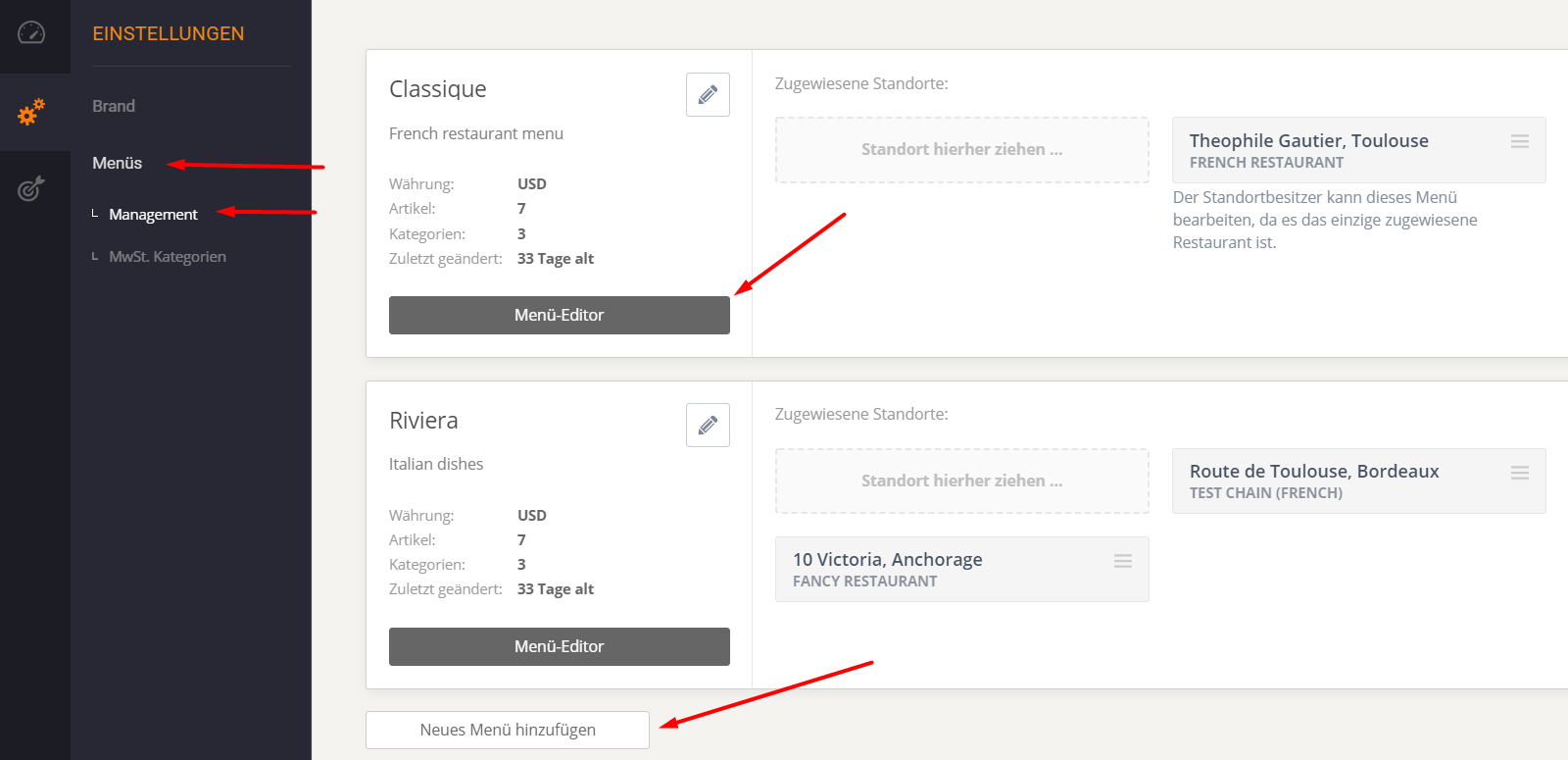Select the Route de Toulouse, Bordeaux location card
This screenshot has width=1568, height=760.
tap(1359, 481)
